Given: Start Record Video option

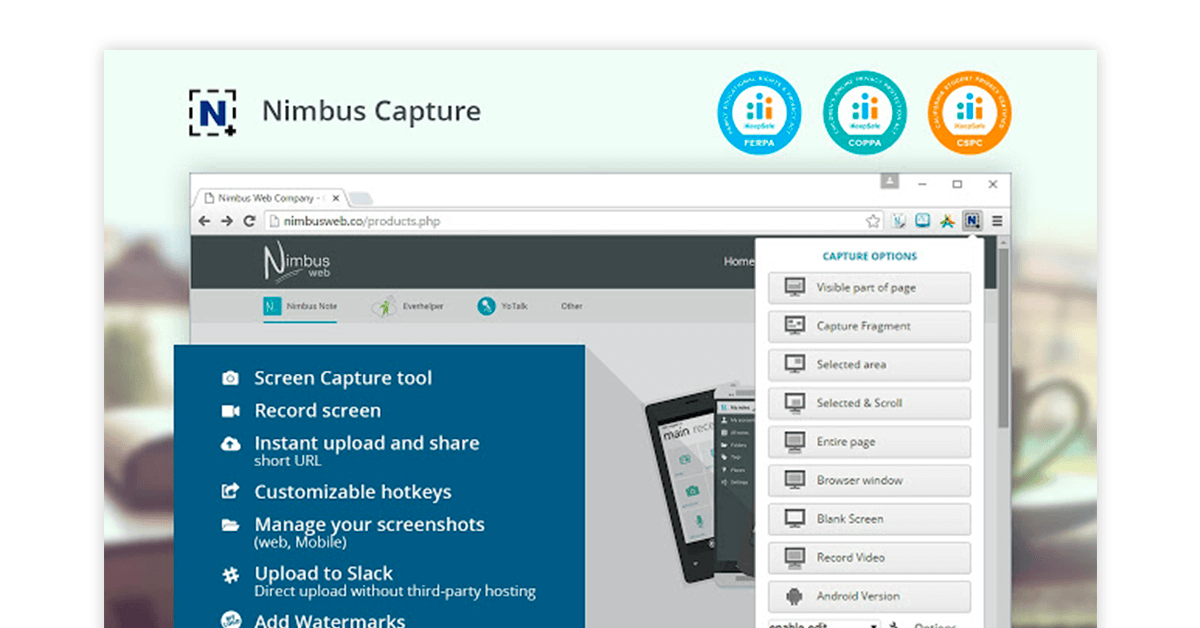Looking at the screenshot, I should click(869, 557).
